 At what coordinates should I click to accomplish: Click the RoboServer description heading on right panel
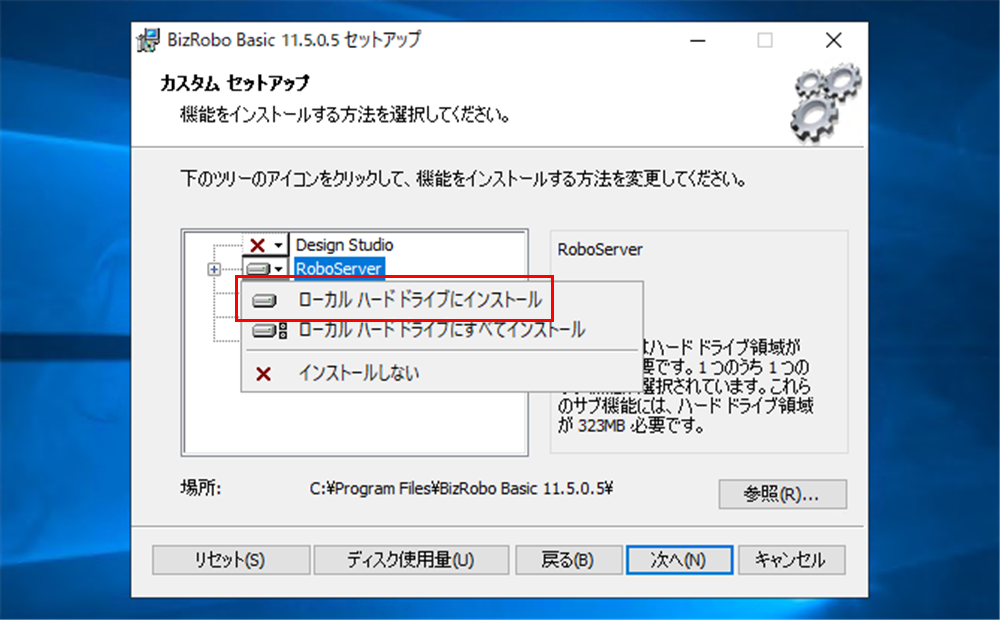600,249
